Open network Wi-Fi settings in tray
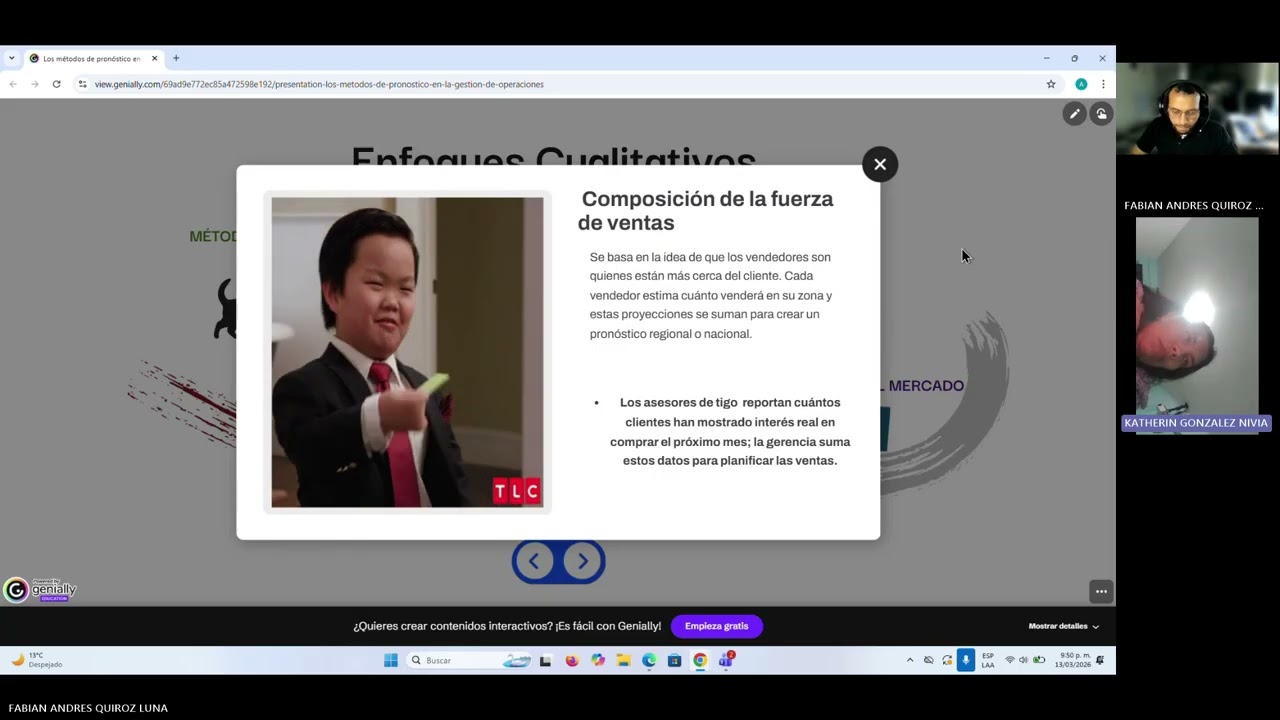This screenshot has width=1280, height=720. (1010, 660)
